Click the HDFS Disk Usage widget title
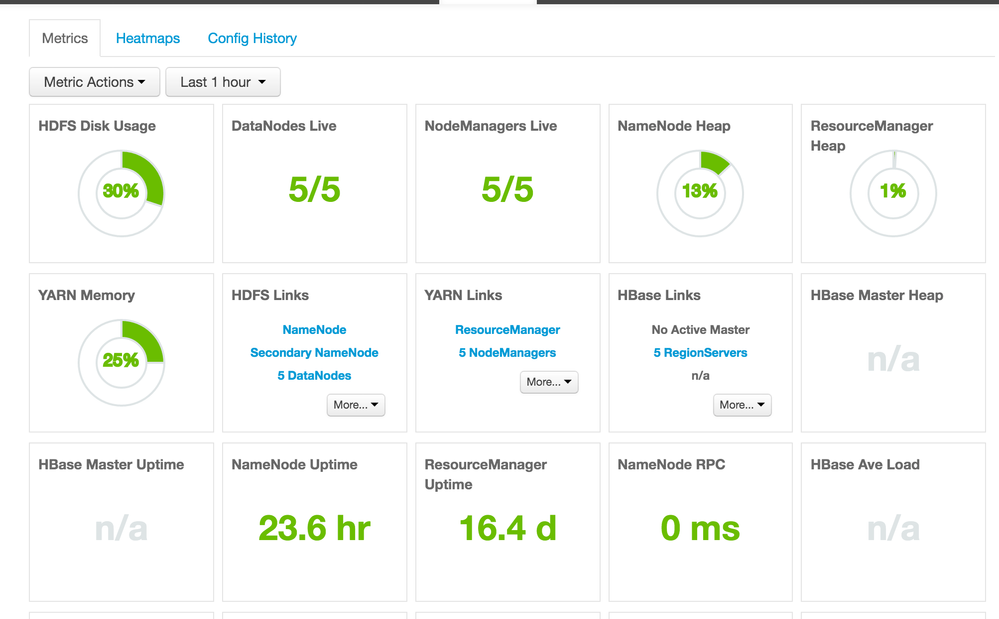999x619 pixels. pos(97,126)
